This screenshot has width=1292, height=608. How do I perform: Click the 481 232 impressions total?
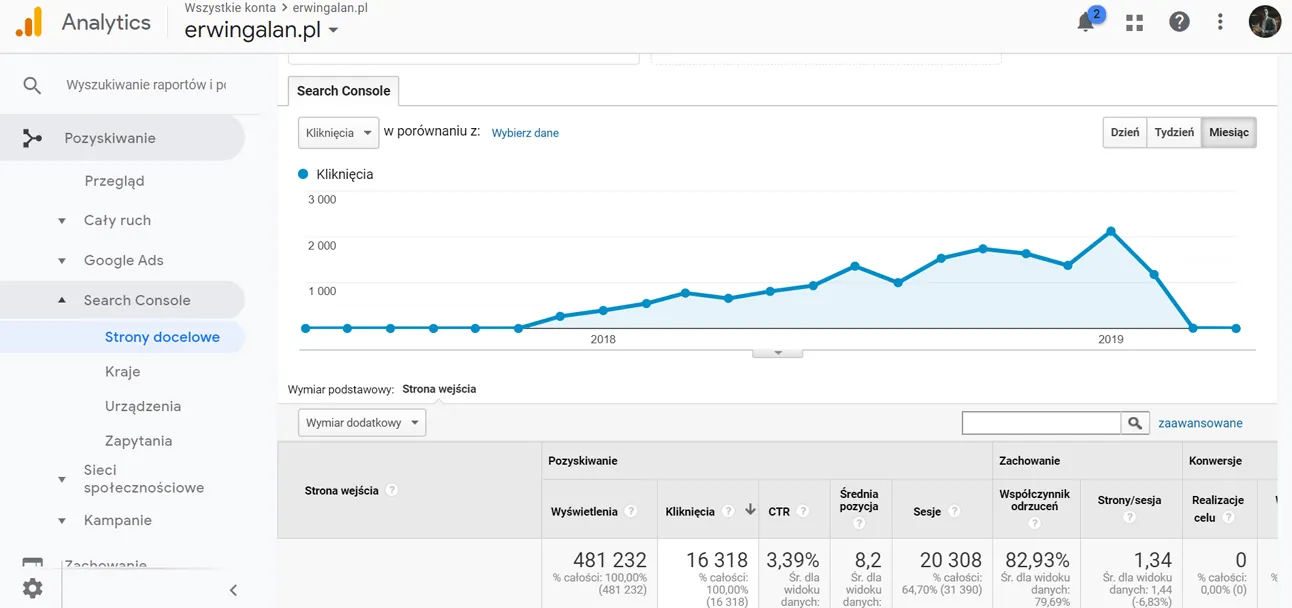610,560
